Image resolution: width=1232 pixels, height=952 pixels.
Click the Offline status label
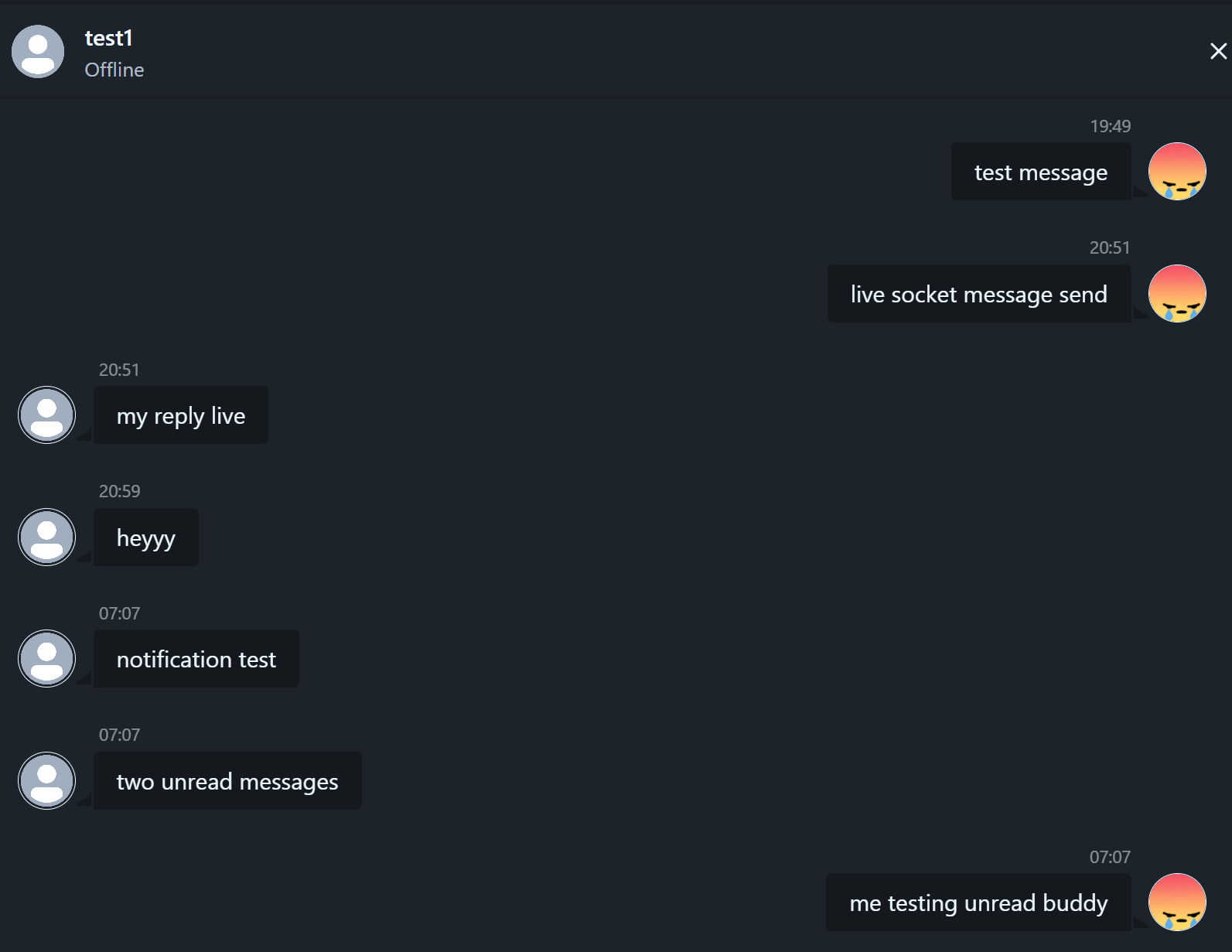click(x=114, y=70)
